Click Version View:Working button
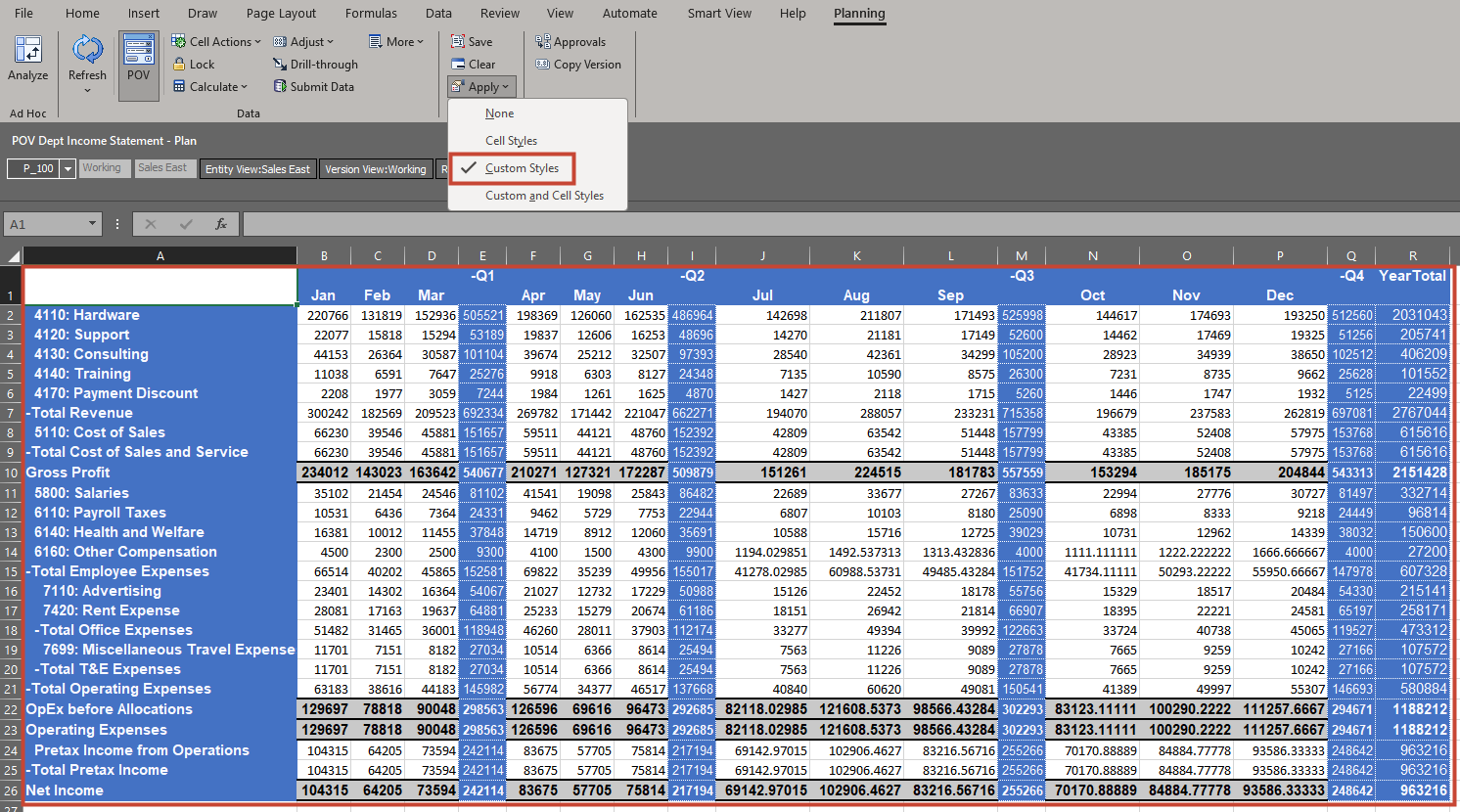The image size is (1460, 812). 376,169
